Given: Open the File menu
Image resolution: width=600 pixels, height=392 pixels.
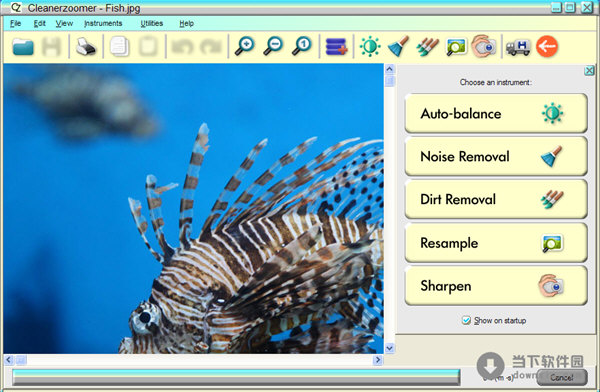Looking at the screenshot, I should (x=15, y=23).
